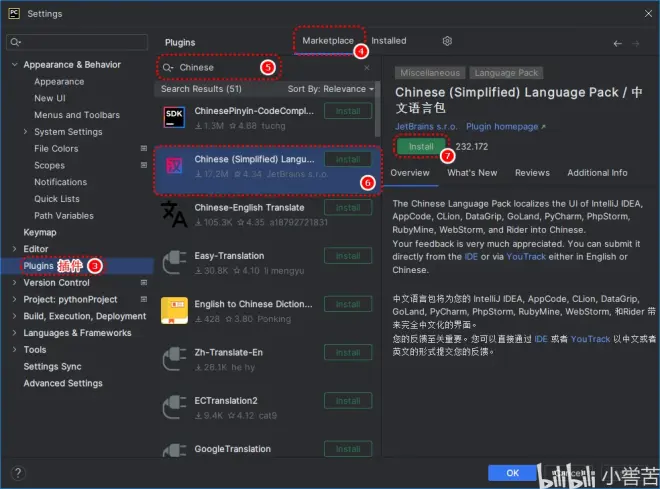Click the Chinese (Simplified) Language Pack icon

[174, 165]
